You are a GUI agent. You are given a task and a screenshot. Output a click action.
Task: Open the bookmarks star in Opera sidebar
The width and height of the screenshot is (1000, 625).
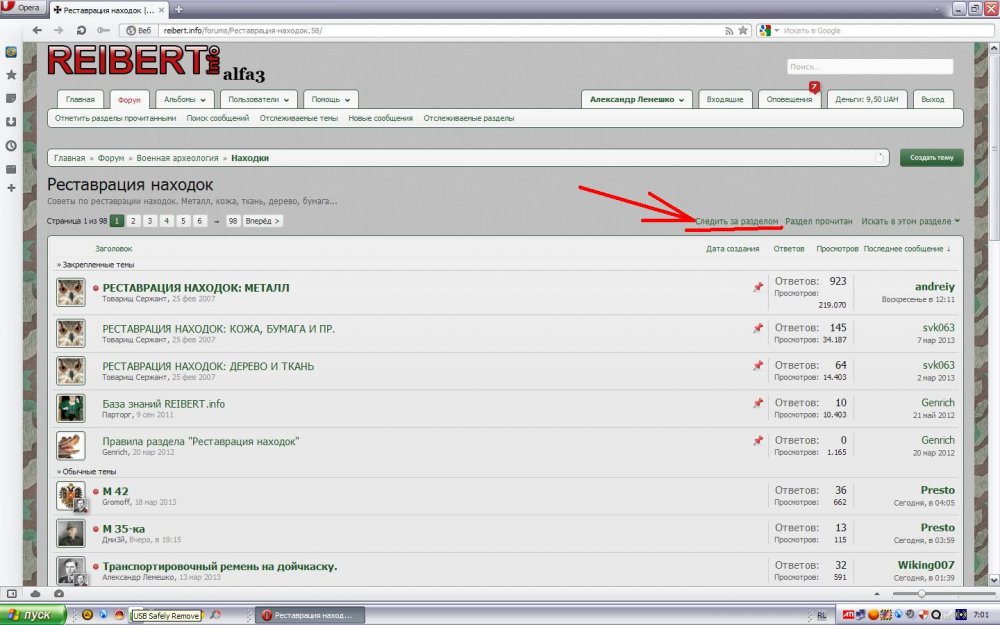point(11,75)
